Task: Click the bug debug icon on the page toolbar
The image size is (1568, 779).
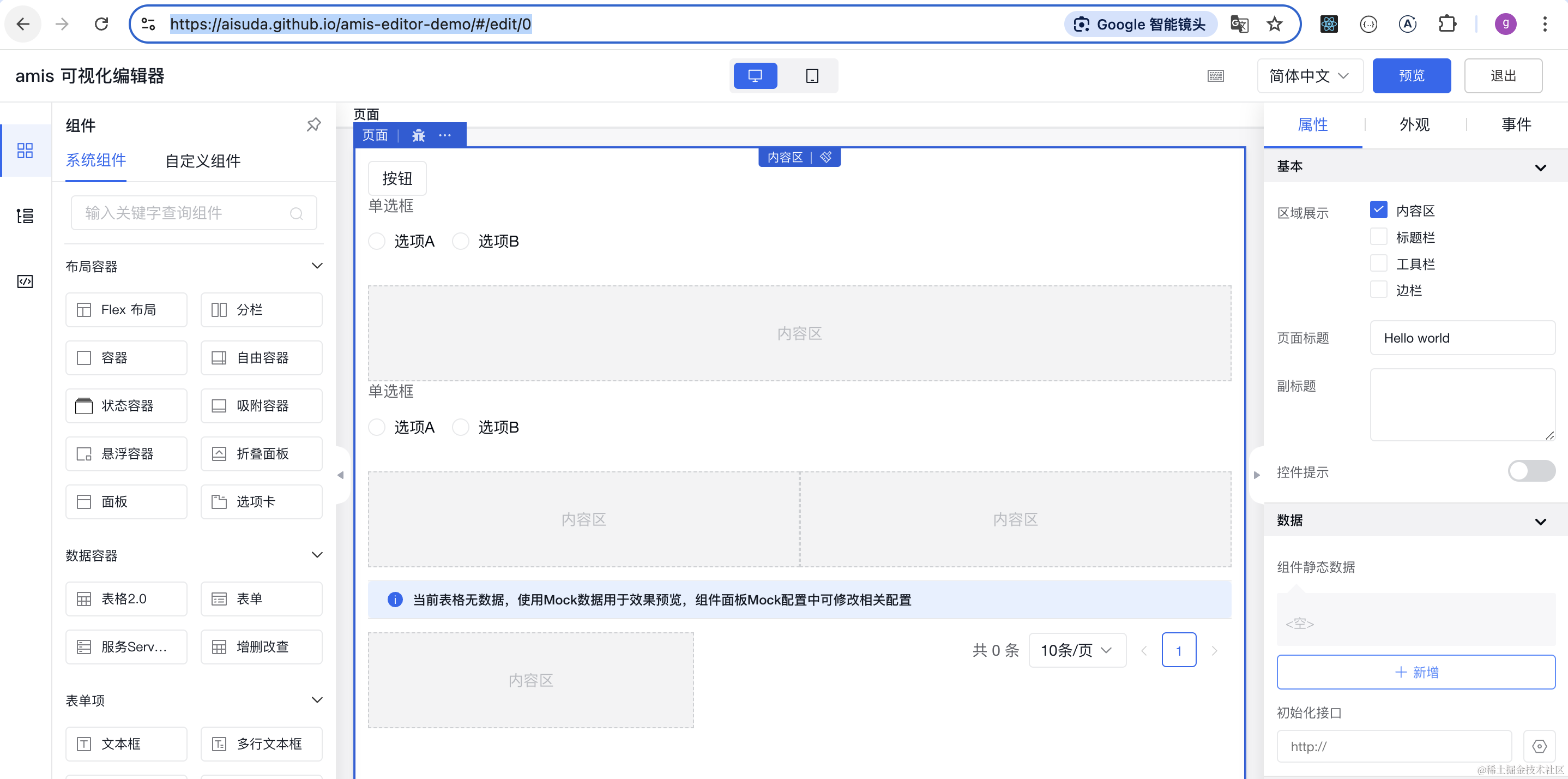Action: 418,135
